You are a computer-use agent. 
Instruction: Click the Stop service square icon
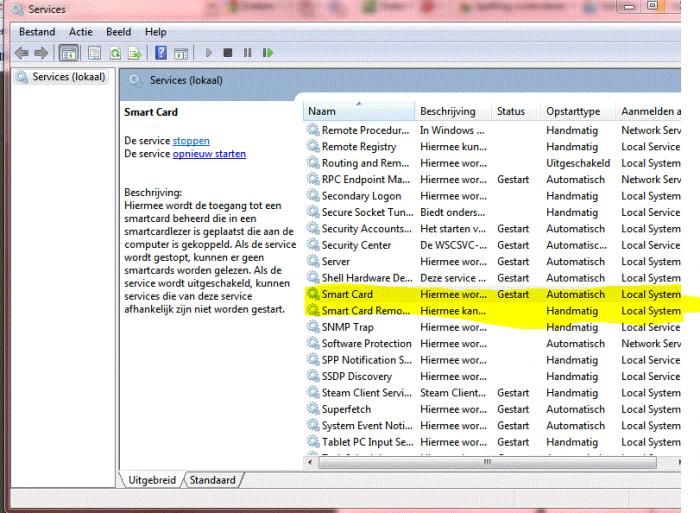[228, 52]
